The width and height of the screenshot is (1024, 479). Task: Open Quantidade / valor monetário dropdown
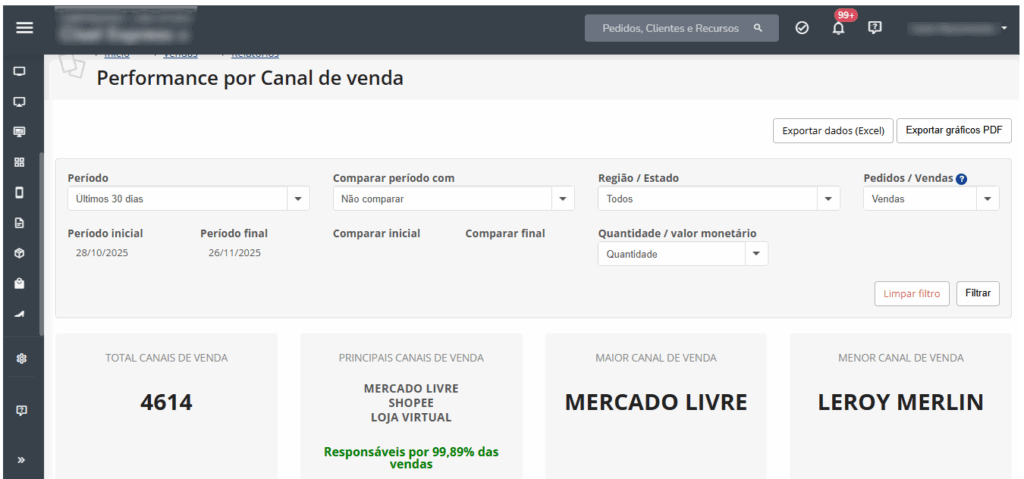tap(683, 254)
